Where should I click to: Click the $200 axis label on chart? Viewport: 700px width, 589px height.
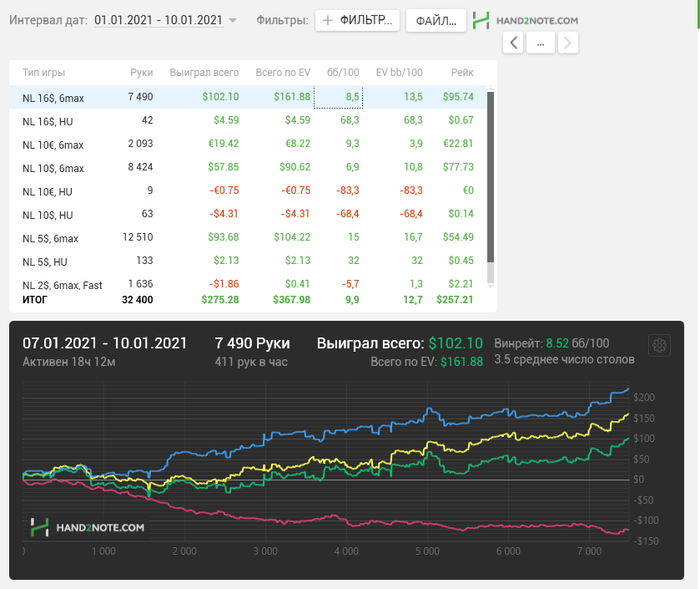(644, 397)
